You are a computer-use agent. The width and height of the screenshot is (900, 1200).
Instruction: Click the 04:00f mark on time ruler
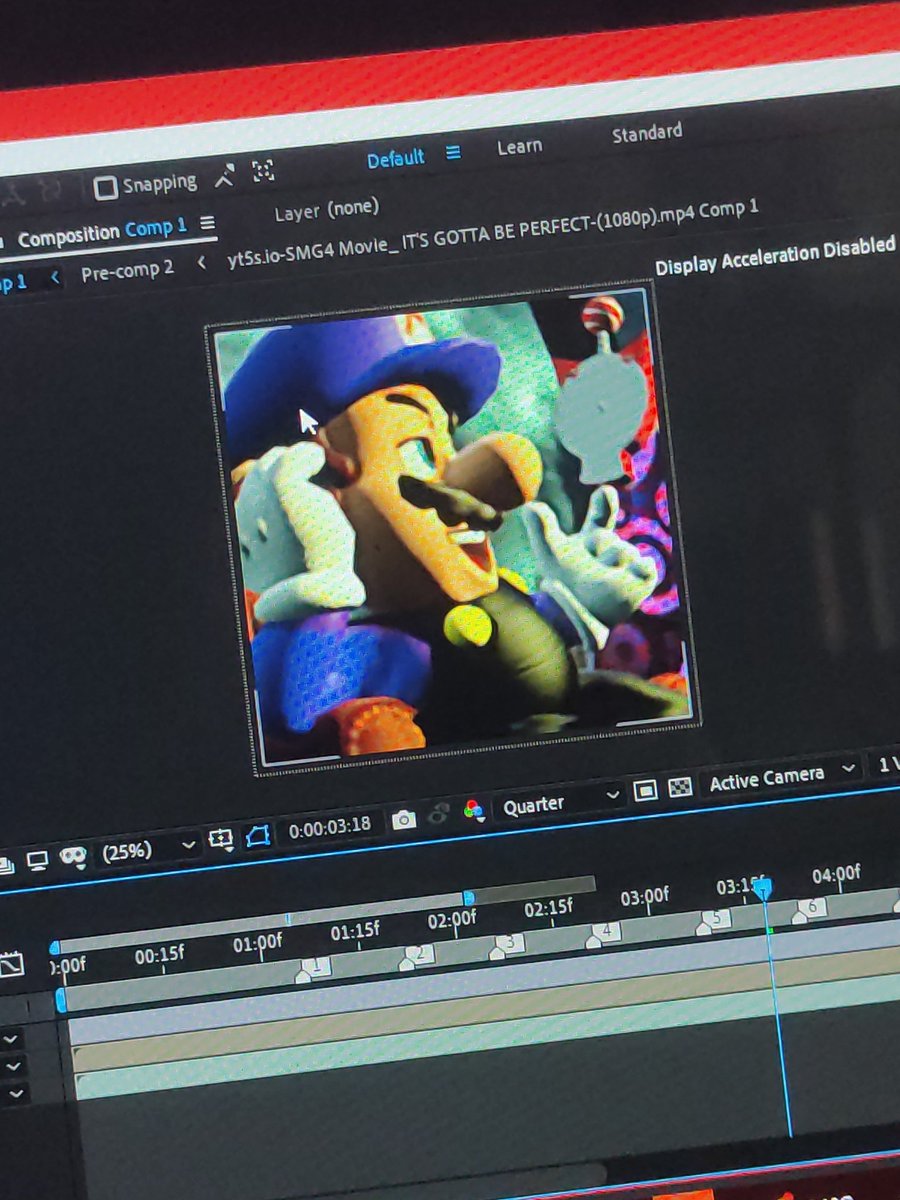pos(836,875)
